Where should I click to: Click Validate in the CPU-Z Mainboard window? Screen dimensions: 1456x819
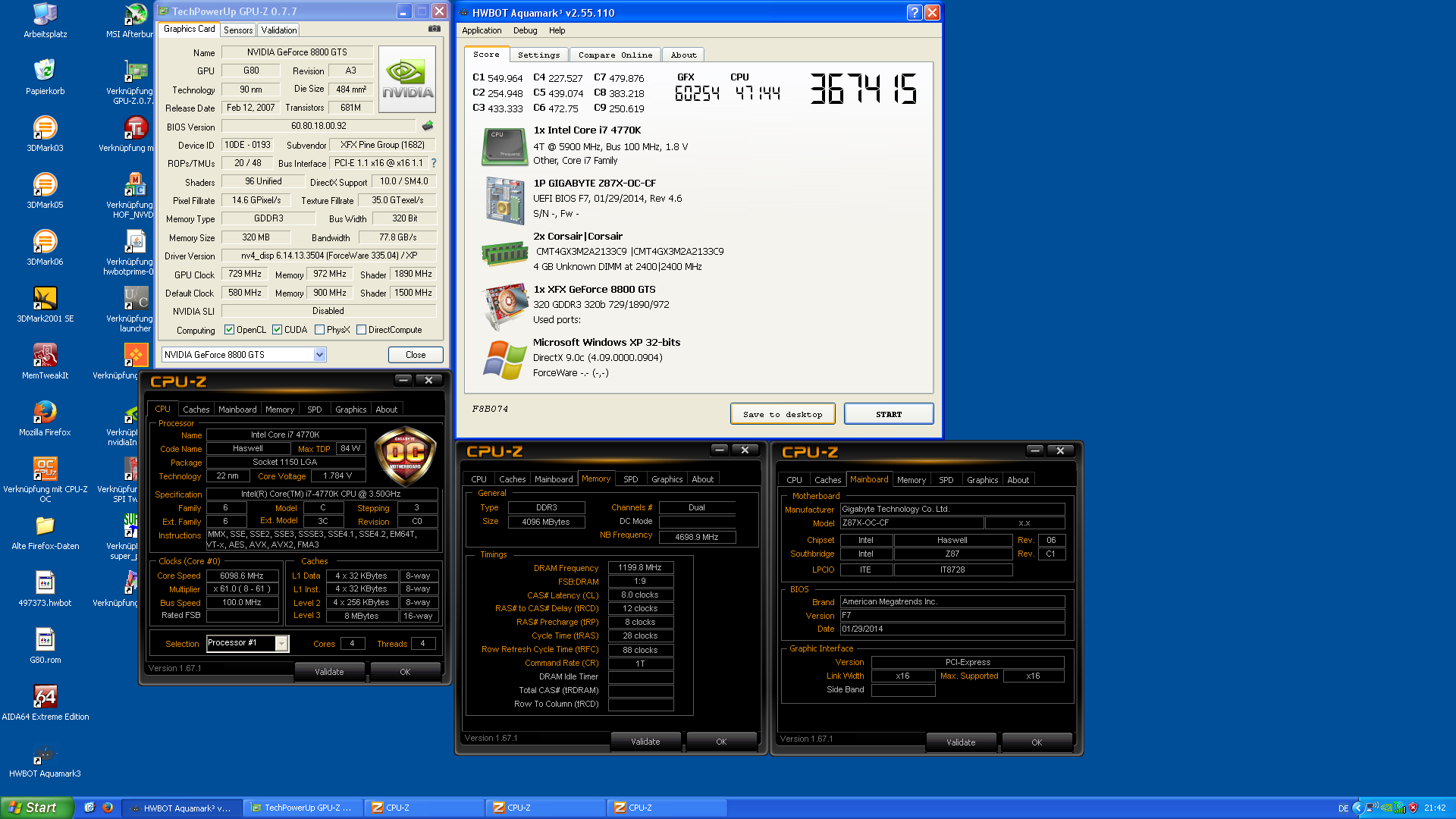(961, 742)
